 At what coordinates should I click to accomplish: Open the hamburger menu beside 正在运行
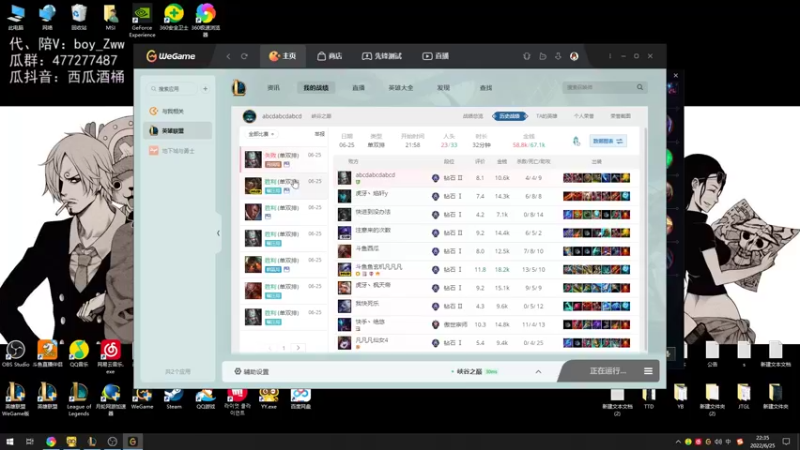(648, 371)
